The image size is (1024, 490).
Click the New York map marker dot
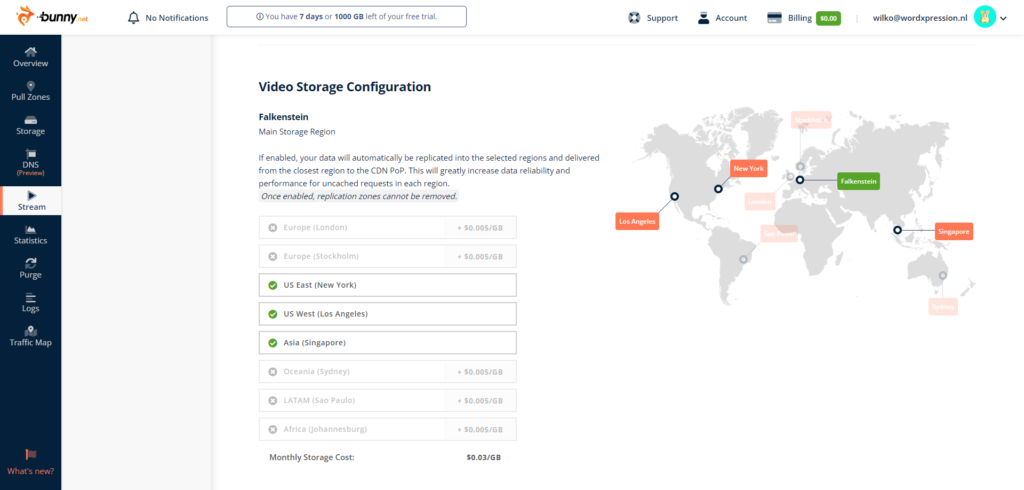tap(718, 189)
